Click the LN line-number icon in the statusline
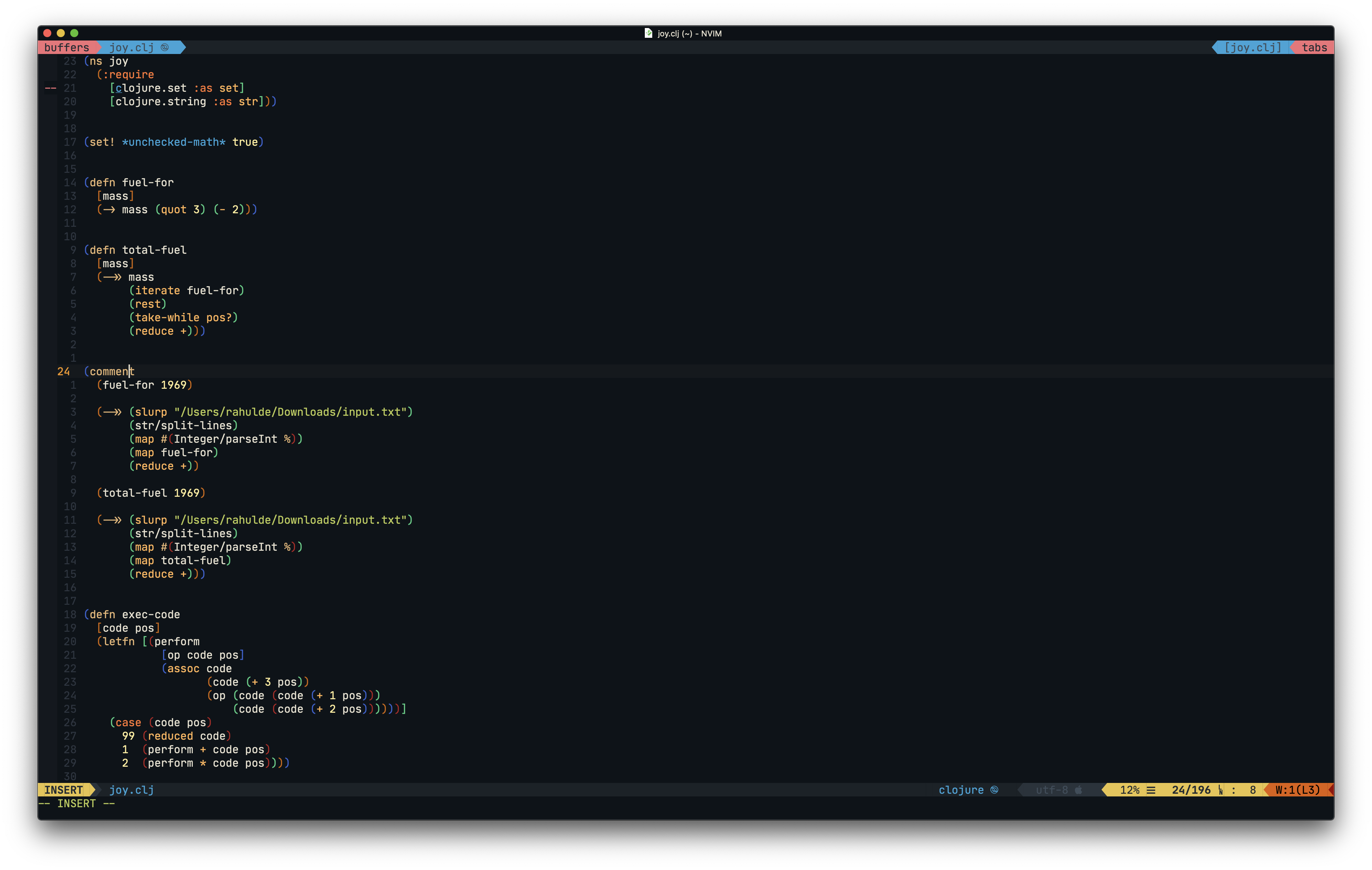 [1220, 790]
